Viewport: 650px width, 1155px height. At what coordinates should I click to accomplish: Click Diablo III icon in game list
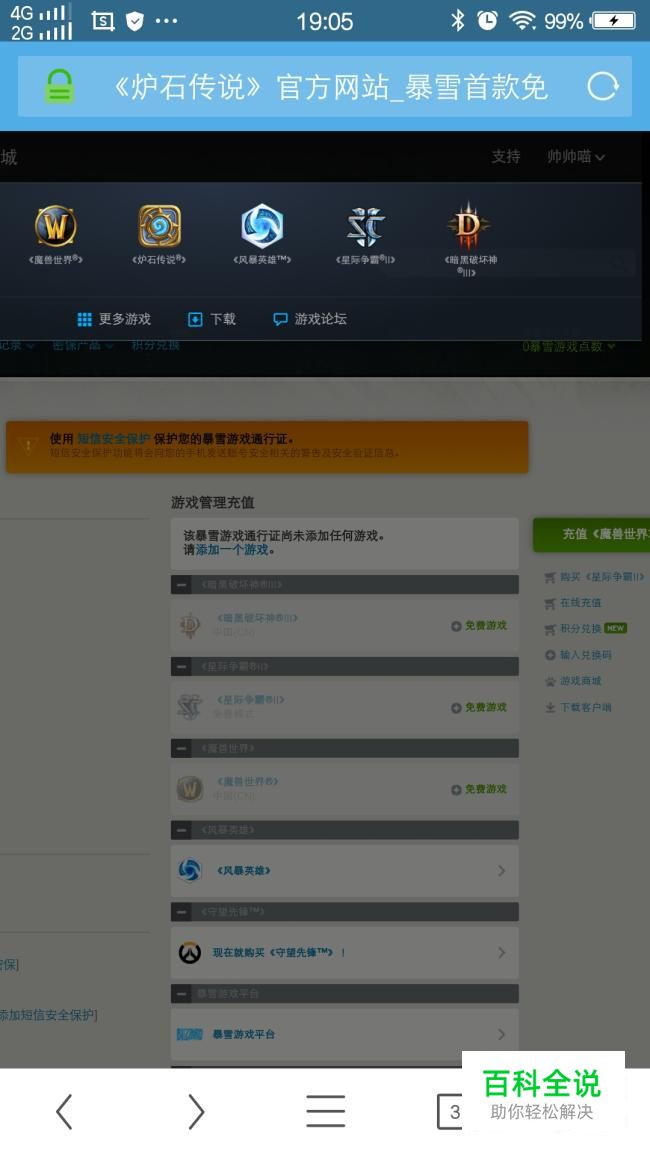pyautogui.click(x=190, y=625)
